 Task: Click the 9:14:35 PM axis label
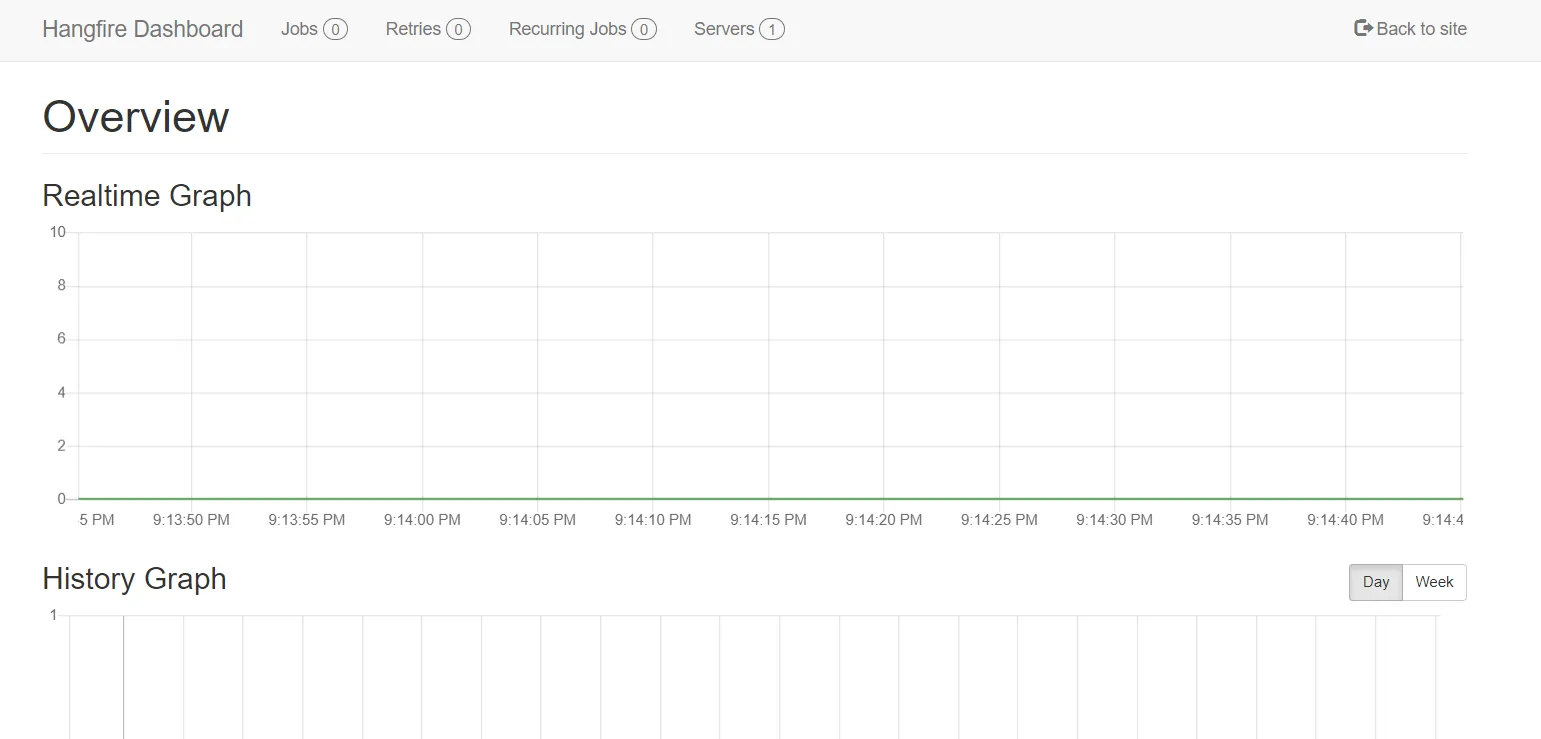(1230, 520)
